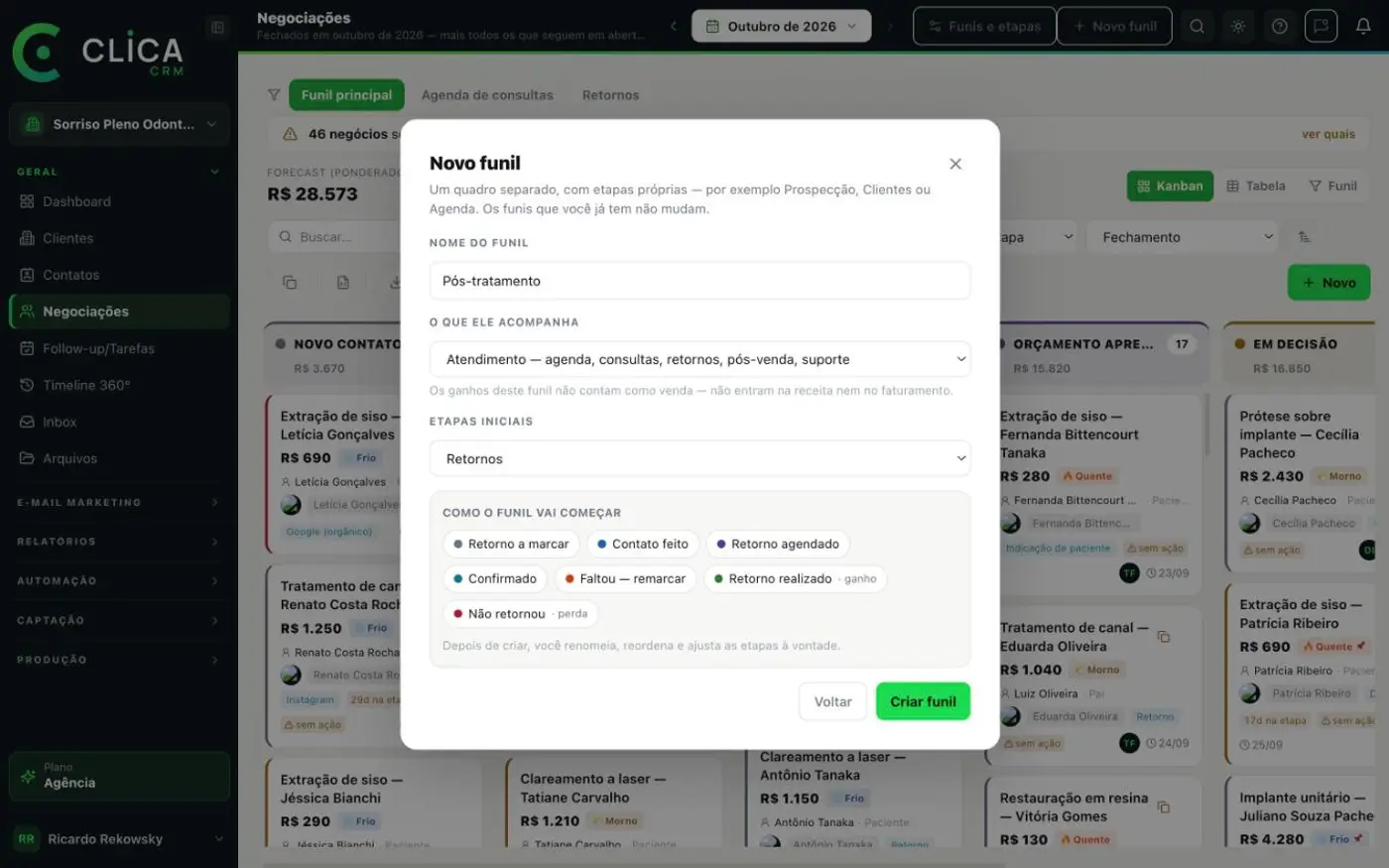Open the feedback chat icon
This screenshot has width=1389, height=868.
coord(1322,27)
